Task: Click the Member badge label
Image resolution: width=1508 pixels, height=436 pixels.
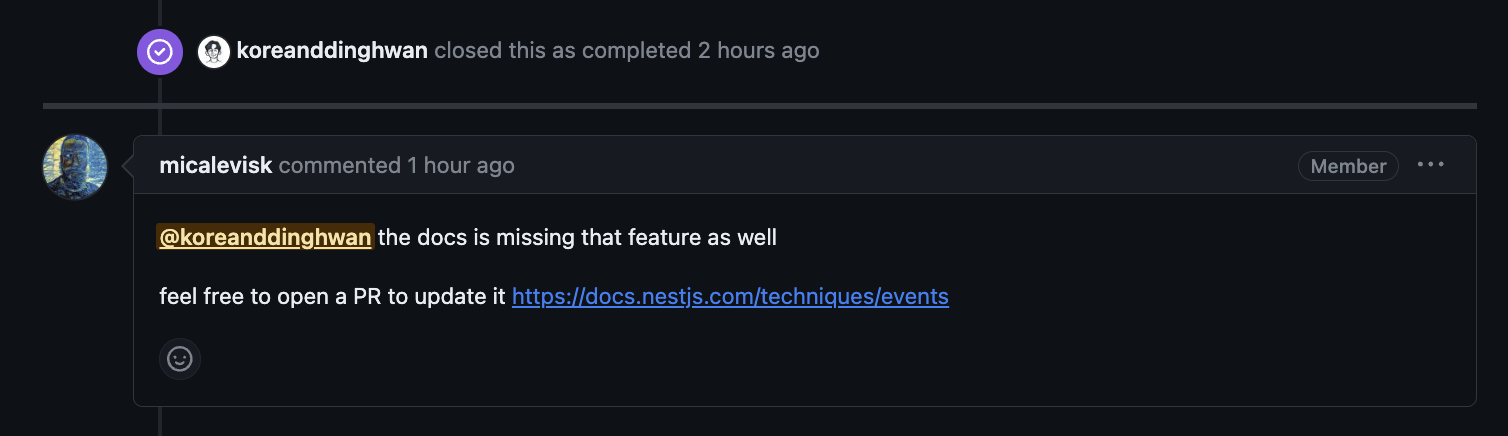Action: pyautogui.click(x=1348, y=166)
